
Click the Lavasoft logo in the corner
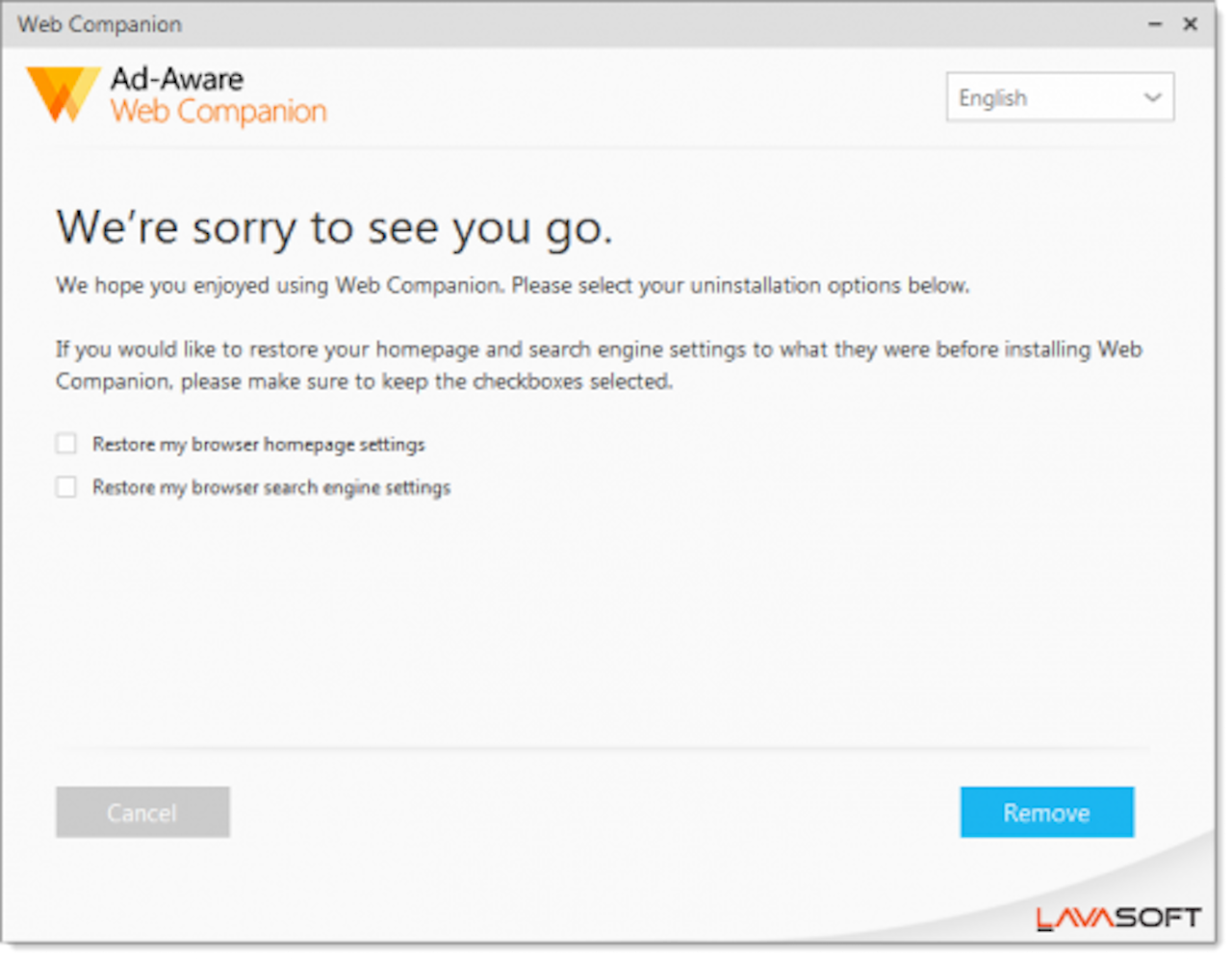point(1118,918)
